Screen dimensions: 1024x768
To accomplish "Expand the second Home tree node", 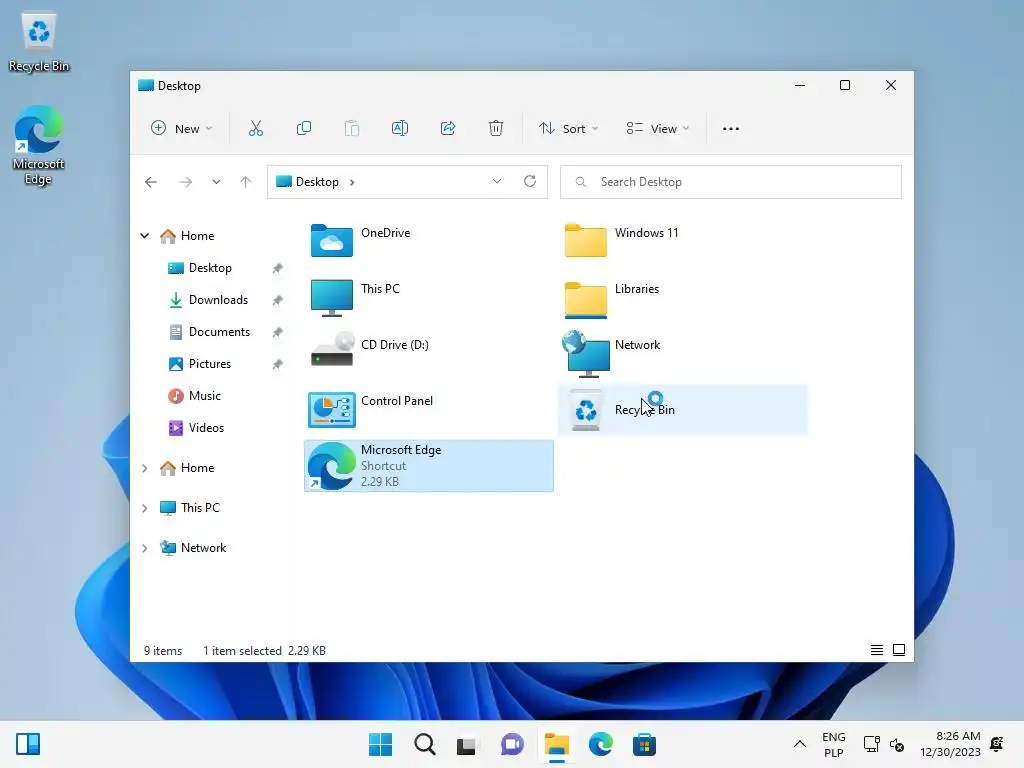I will coord(144,468).
